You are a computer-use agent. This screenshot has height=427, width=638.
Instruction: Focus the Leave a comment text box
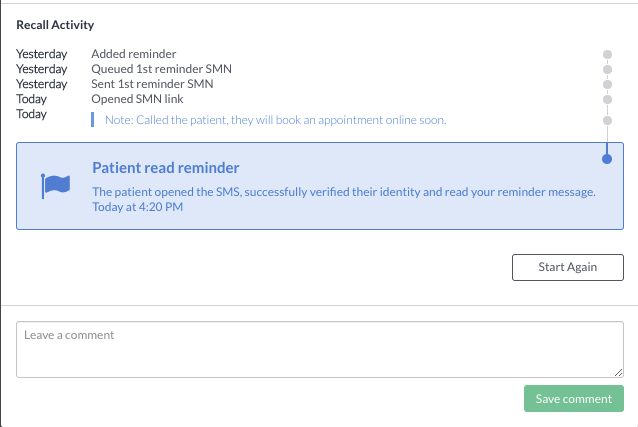(320, 349)
